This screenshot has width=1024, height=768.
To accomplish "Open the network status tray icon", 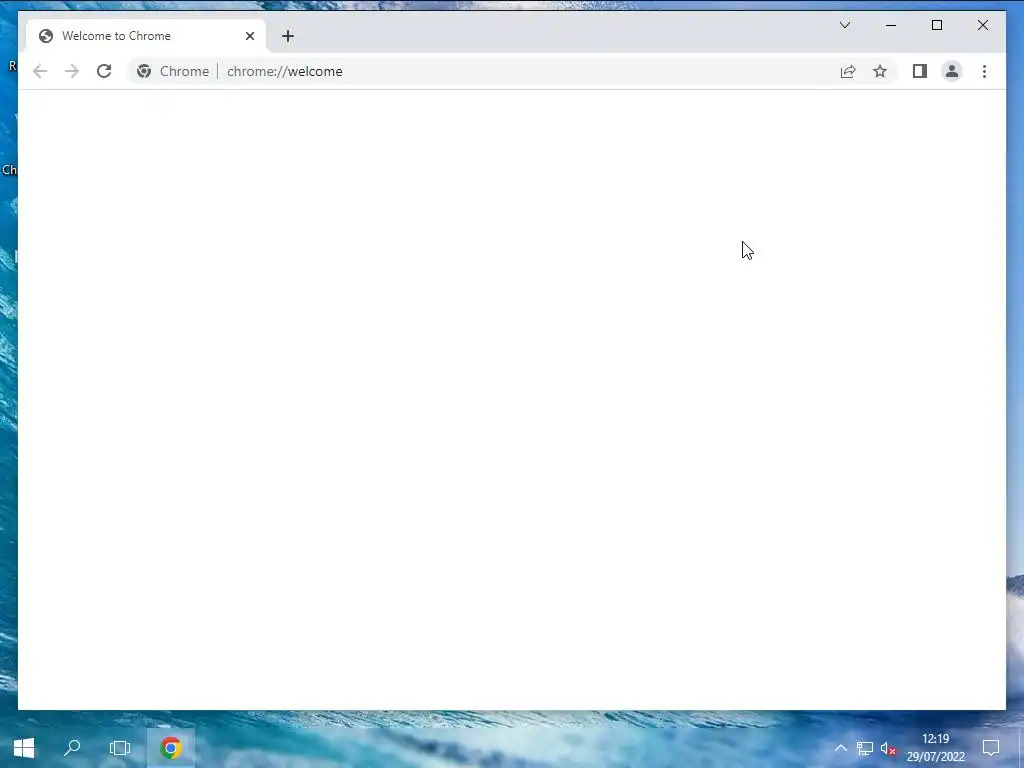I will 865,748.
